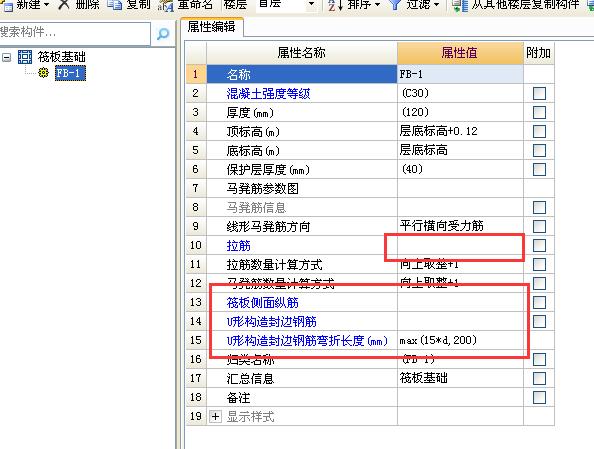This screenshot has height=449, width=594.
Task: Click the Filter (过滤) funnel icon
Action: 395,5
